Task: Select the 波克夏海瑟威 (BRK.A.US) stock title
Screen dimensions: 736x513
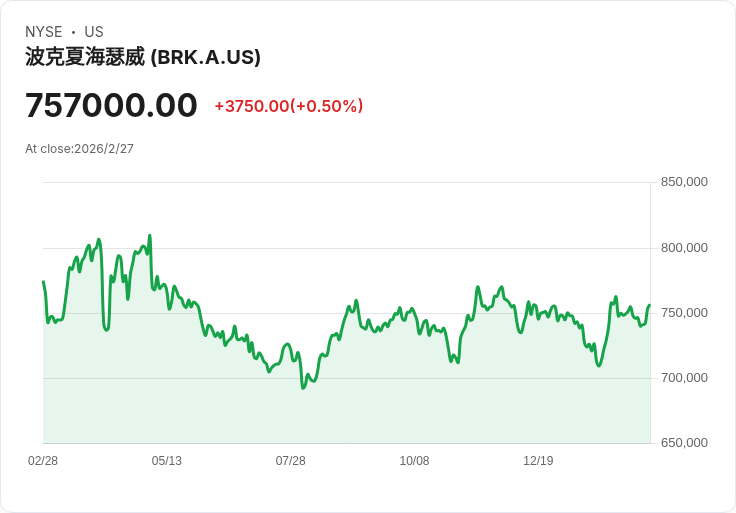Action: coord(143,57)
